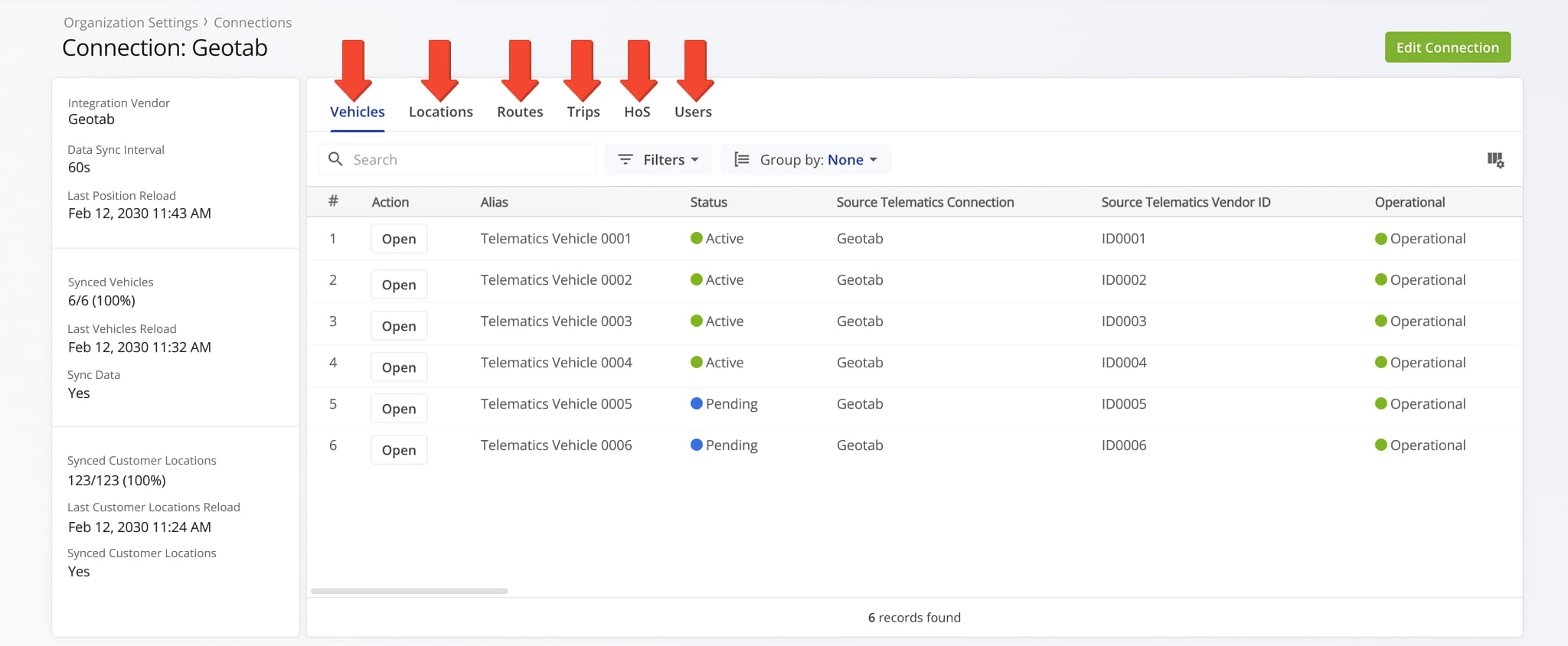Click the search magnifier icon

point(335,159)
